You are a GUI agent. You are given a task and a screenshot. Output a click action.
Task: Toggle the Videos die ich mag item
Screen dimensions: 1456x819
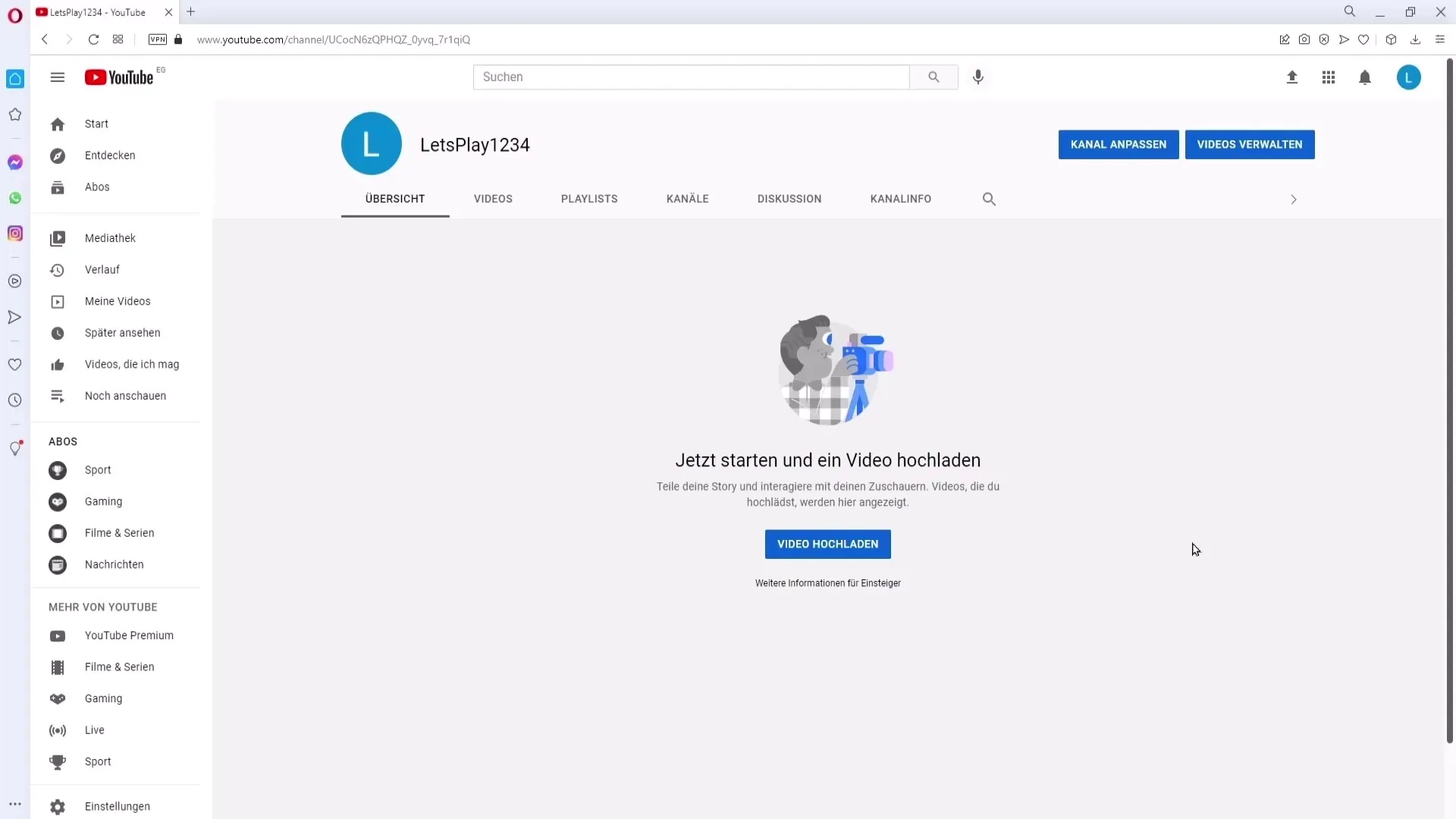(x=131, y=364)
